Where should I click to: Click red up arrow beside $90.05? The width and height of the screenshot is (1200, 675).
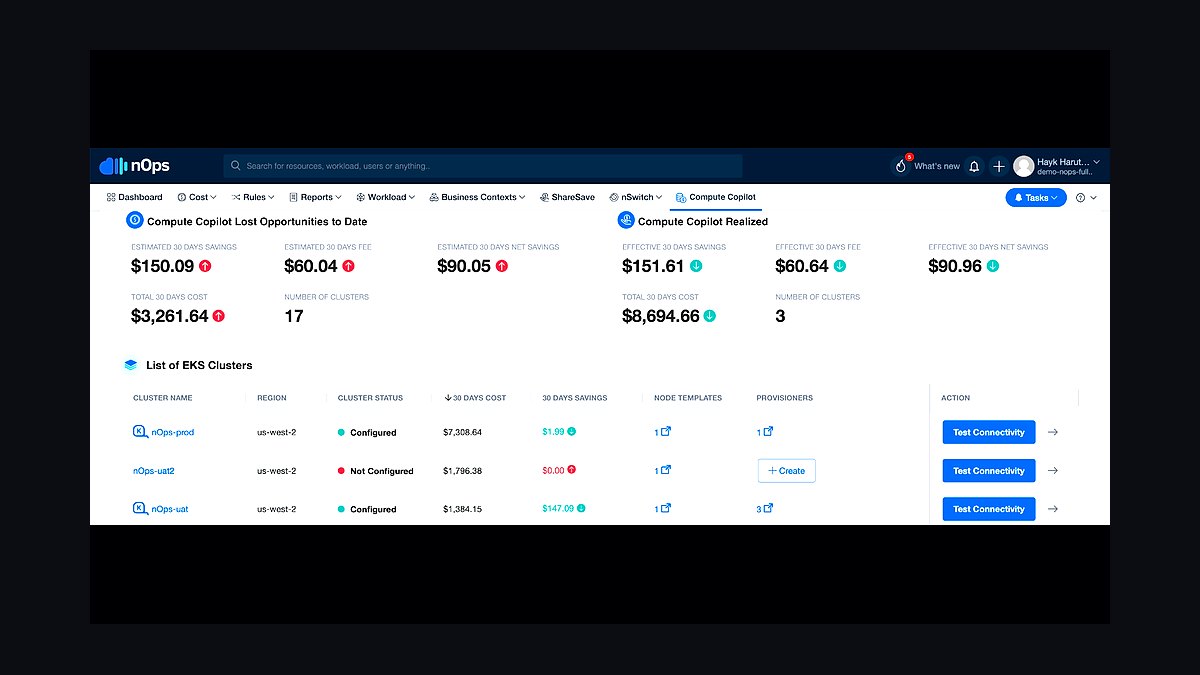click(x=502, y=266)
